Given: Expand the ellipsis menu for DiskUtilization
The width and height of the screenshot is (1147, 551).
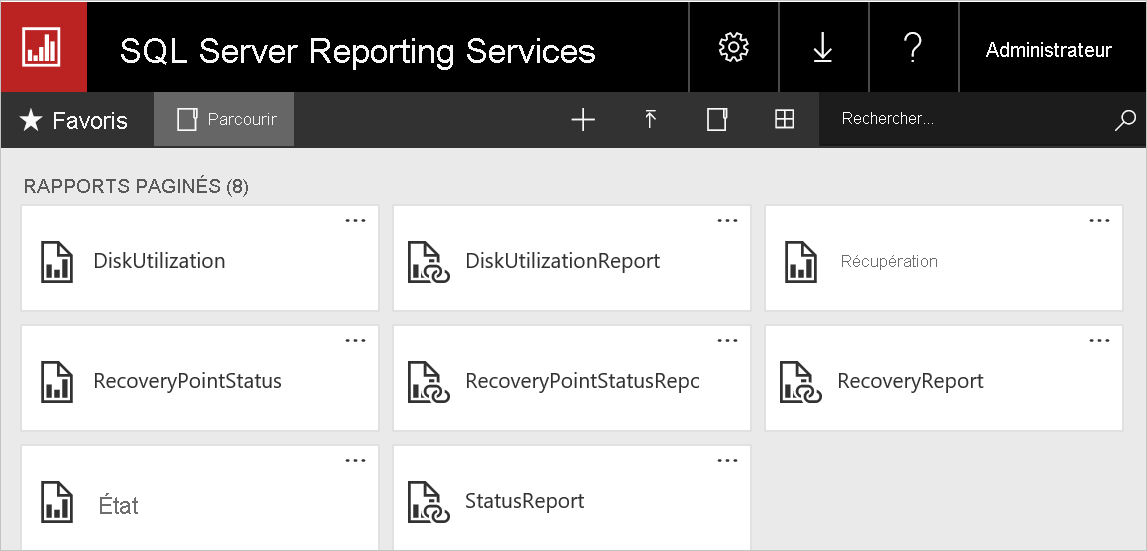Looking at the screenshot, I should [355, 221].
